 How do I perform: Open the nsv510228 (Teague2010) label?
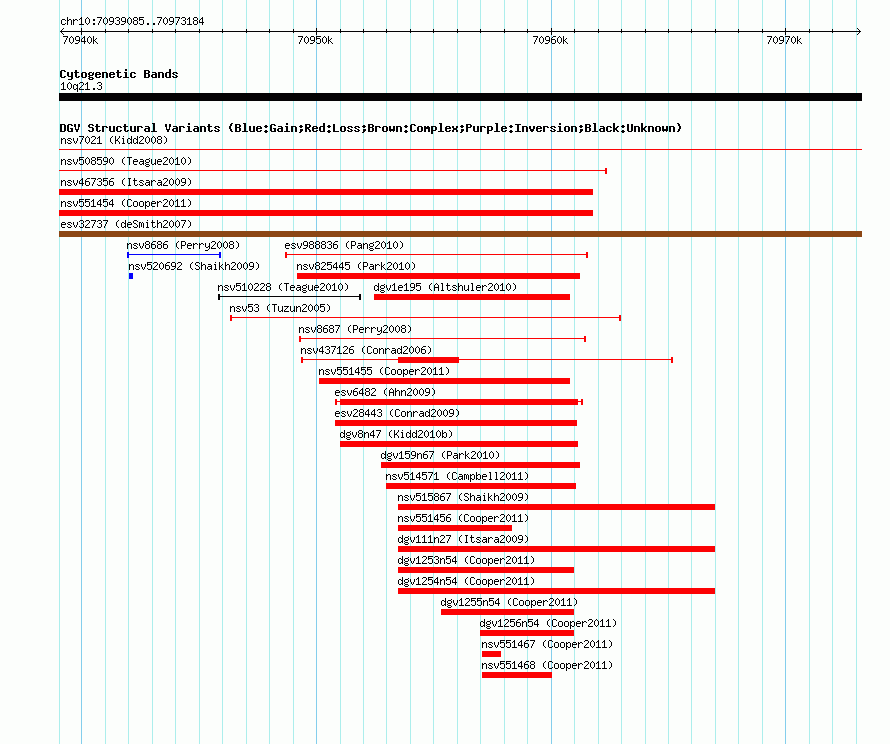pos(283,287)
